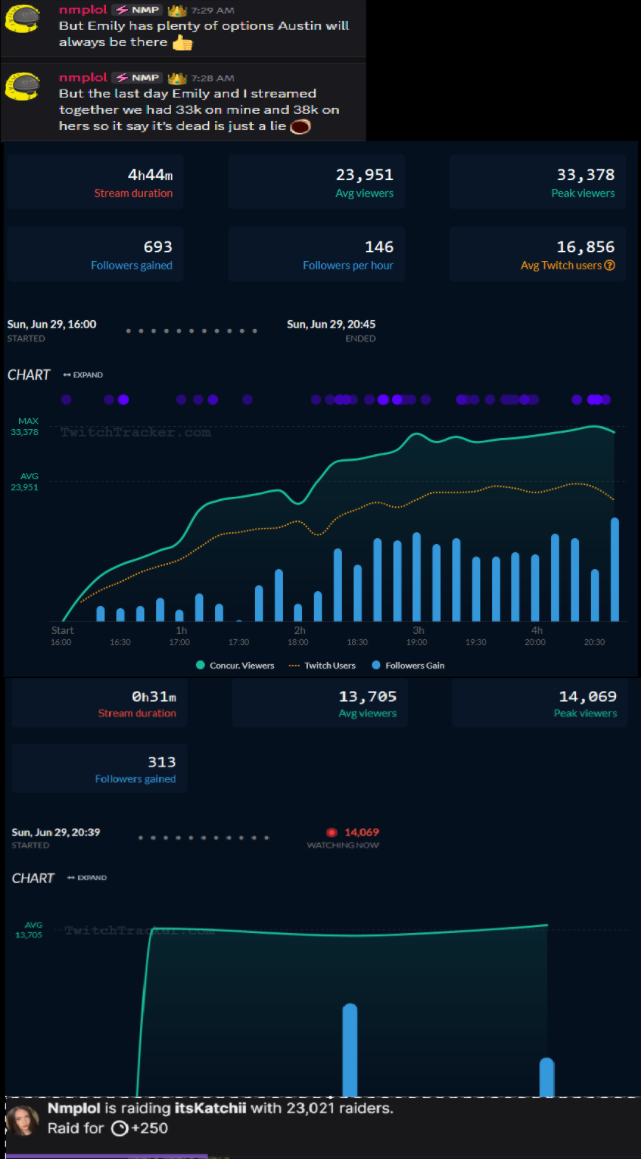The width and height of the screenshot is (641, 1159).
Task: Click the 4h44m stream duration value
Action: (x=150, y=174)
